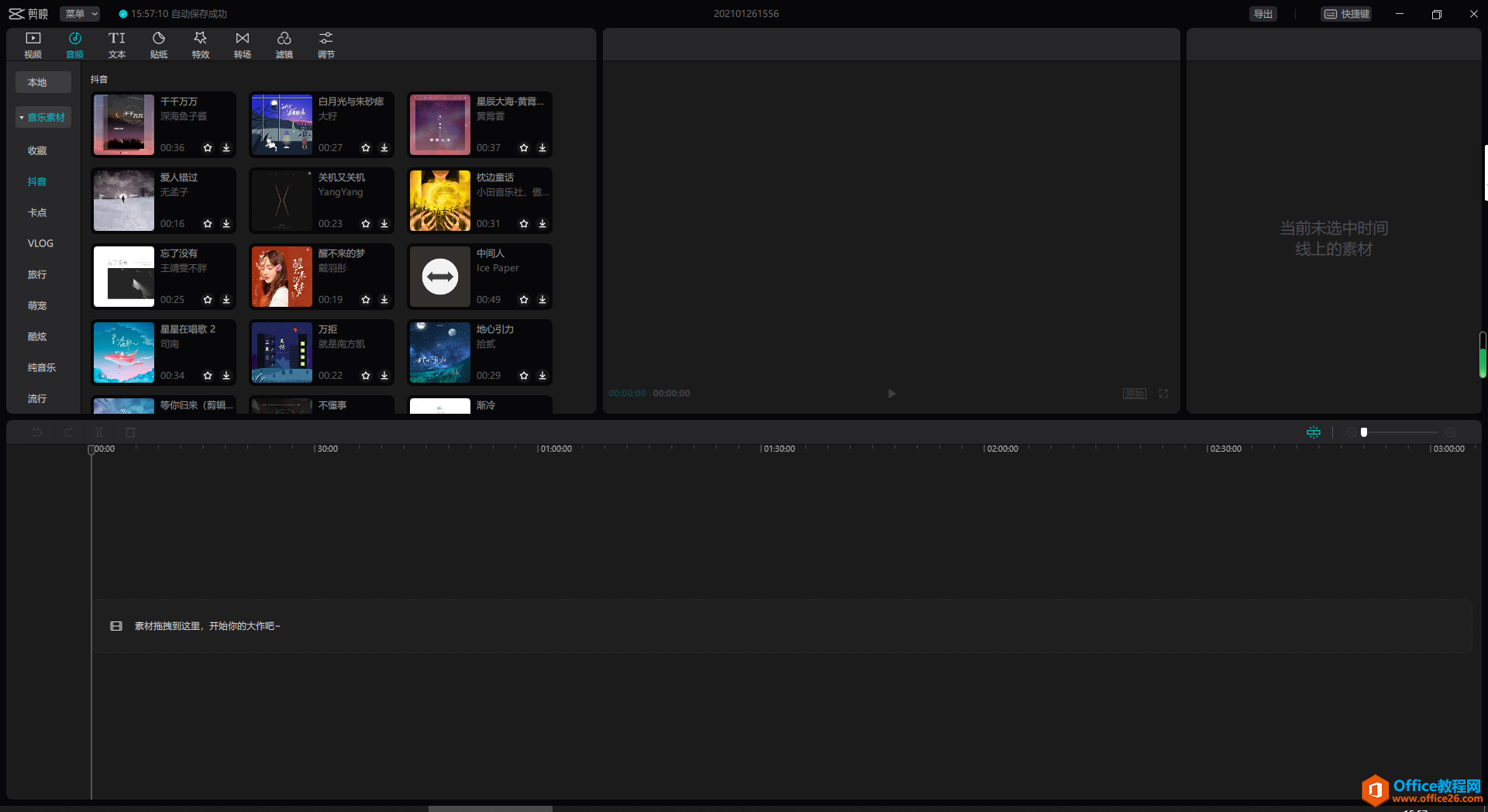Split clip at playhead

[x=99, y=432]
